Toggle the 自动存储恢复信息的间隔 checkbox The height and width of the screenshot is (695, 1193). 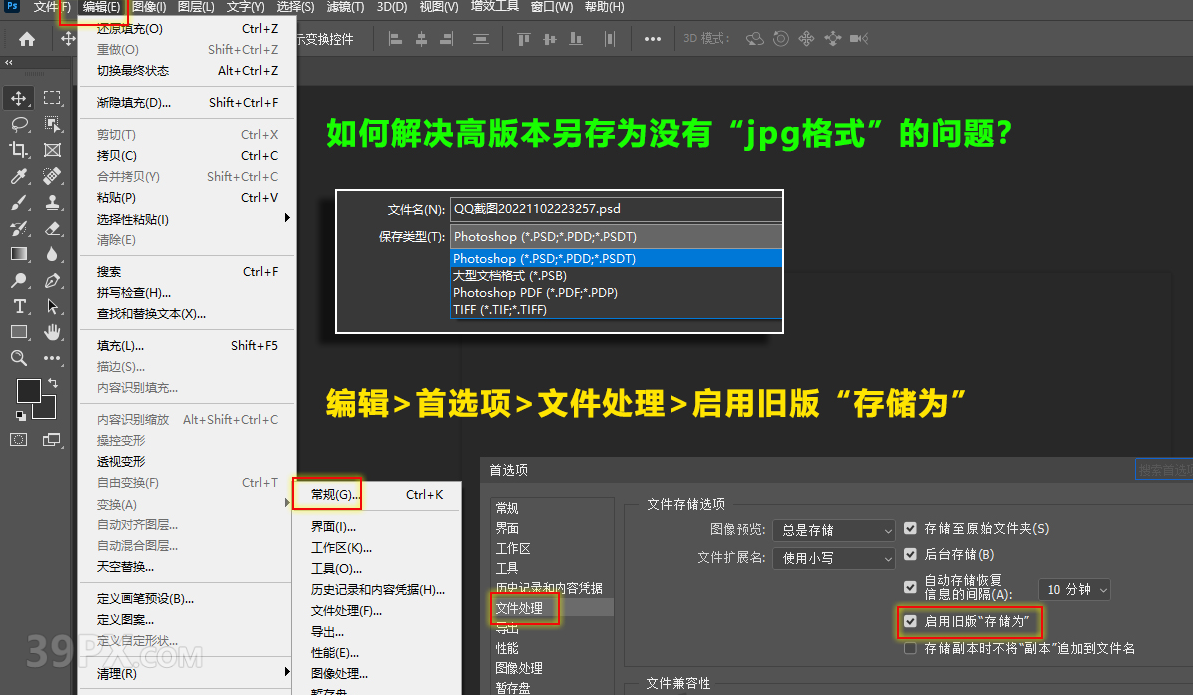pos(910,587)
